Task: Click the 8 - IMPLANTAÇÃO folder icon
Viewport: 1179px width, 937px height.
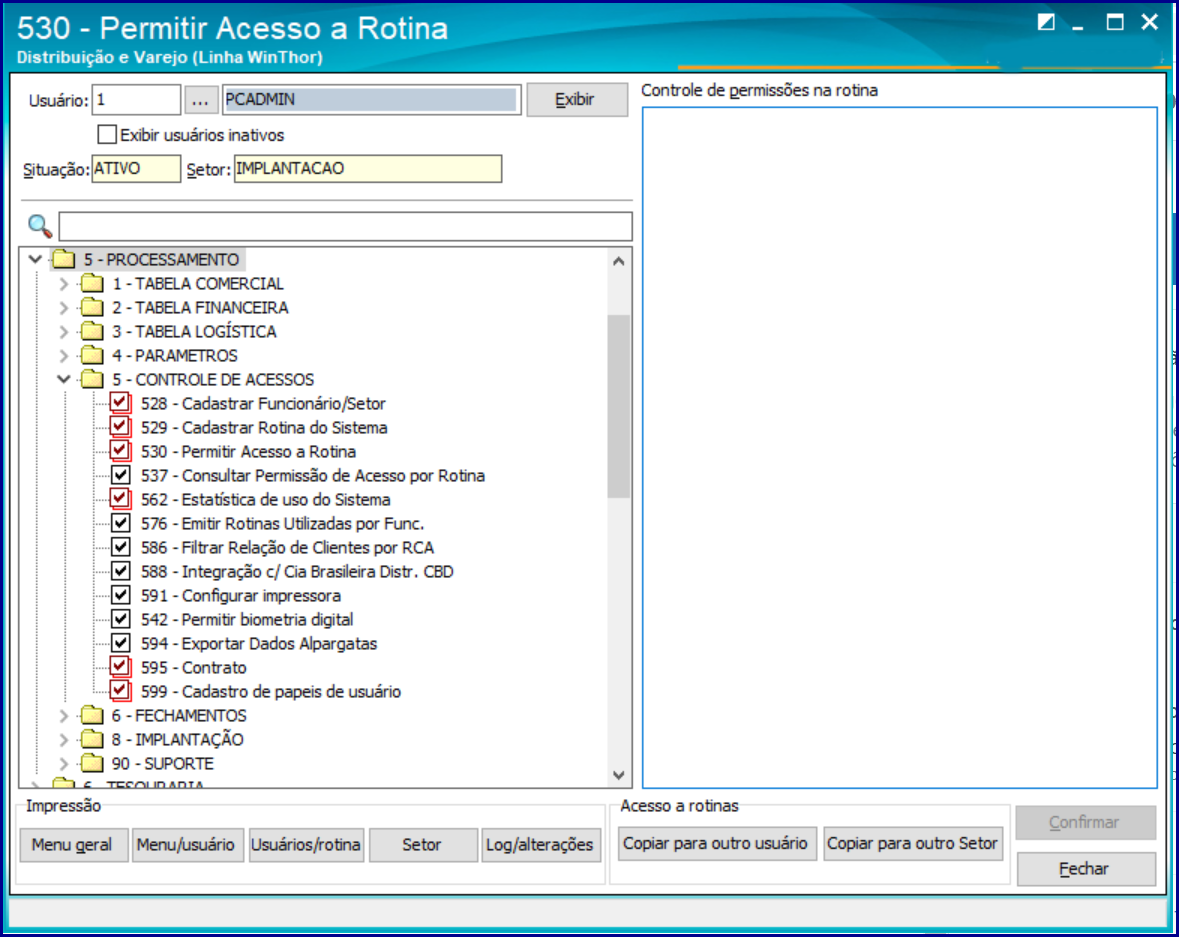Action: click(x=92, y=739)
